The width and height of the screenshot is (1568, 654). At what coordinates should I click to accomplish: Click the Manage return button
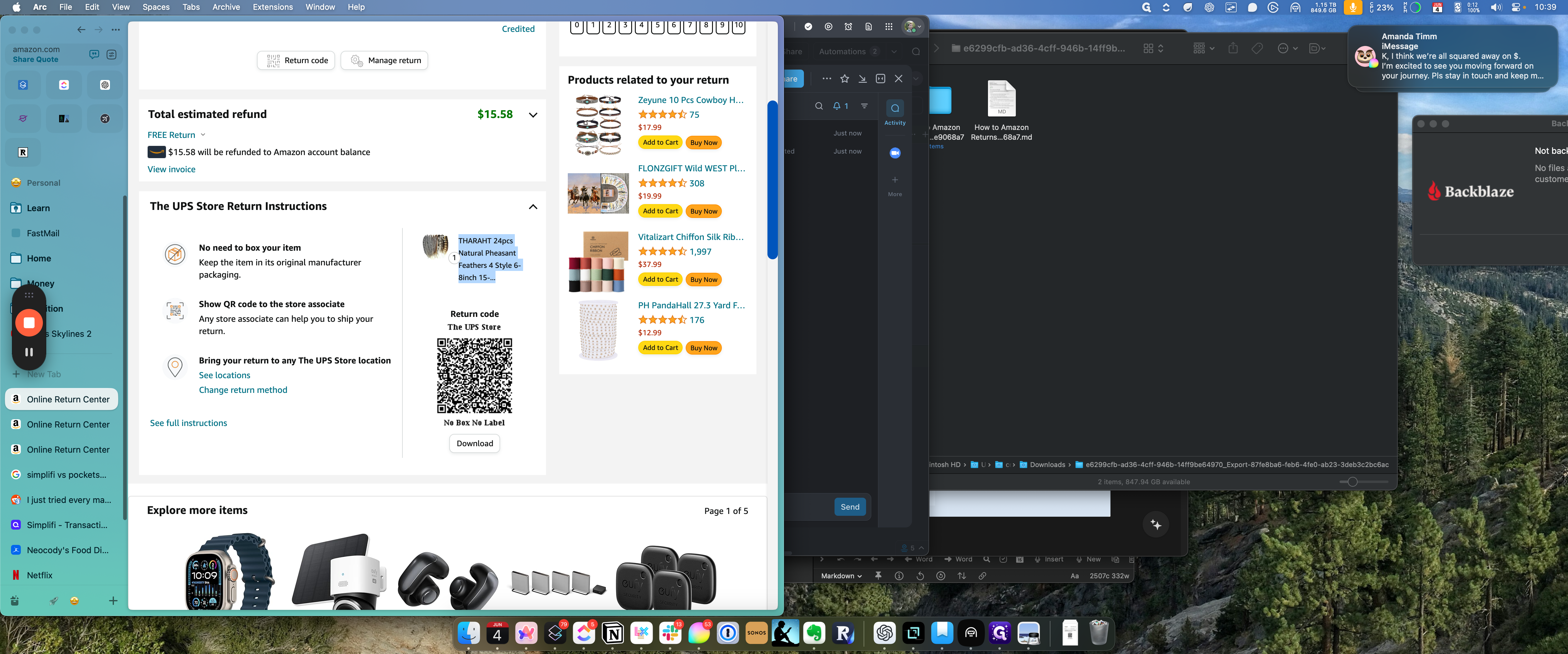tap(384, 60)
